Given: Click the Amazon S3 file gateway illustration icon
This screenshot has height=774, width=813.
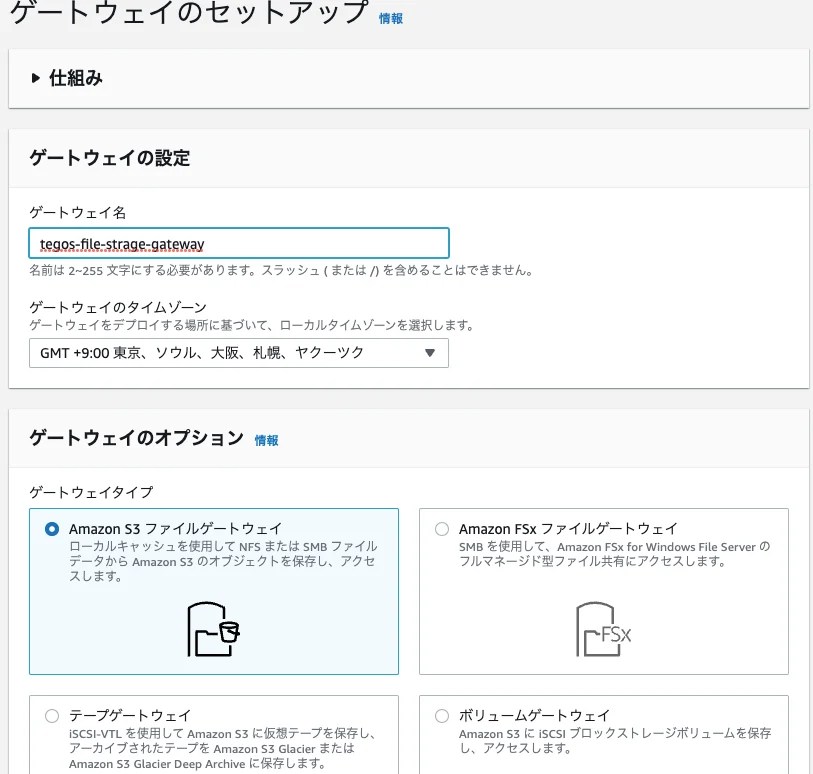Looking at the screenshot, I should 213,630.
